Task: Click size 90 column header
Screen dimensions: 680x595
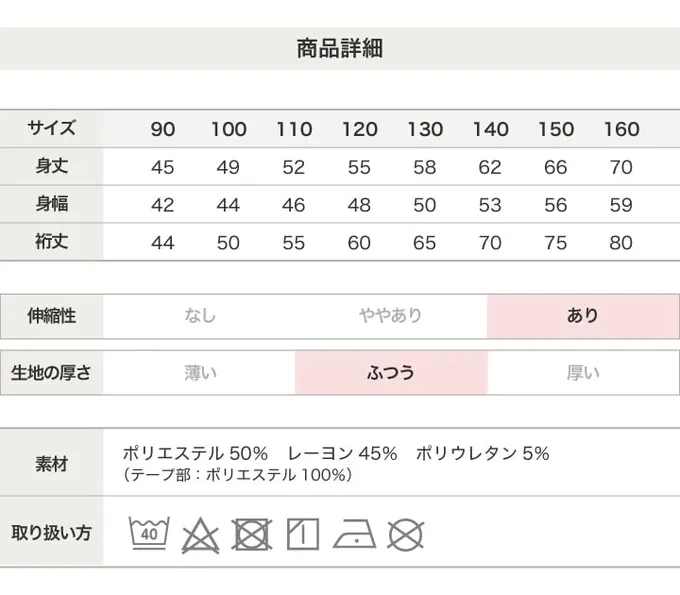Action: [163, 129]
